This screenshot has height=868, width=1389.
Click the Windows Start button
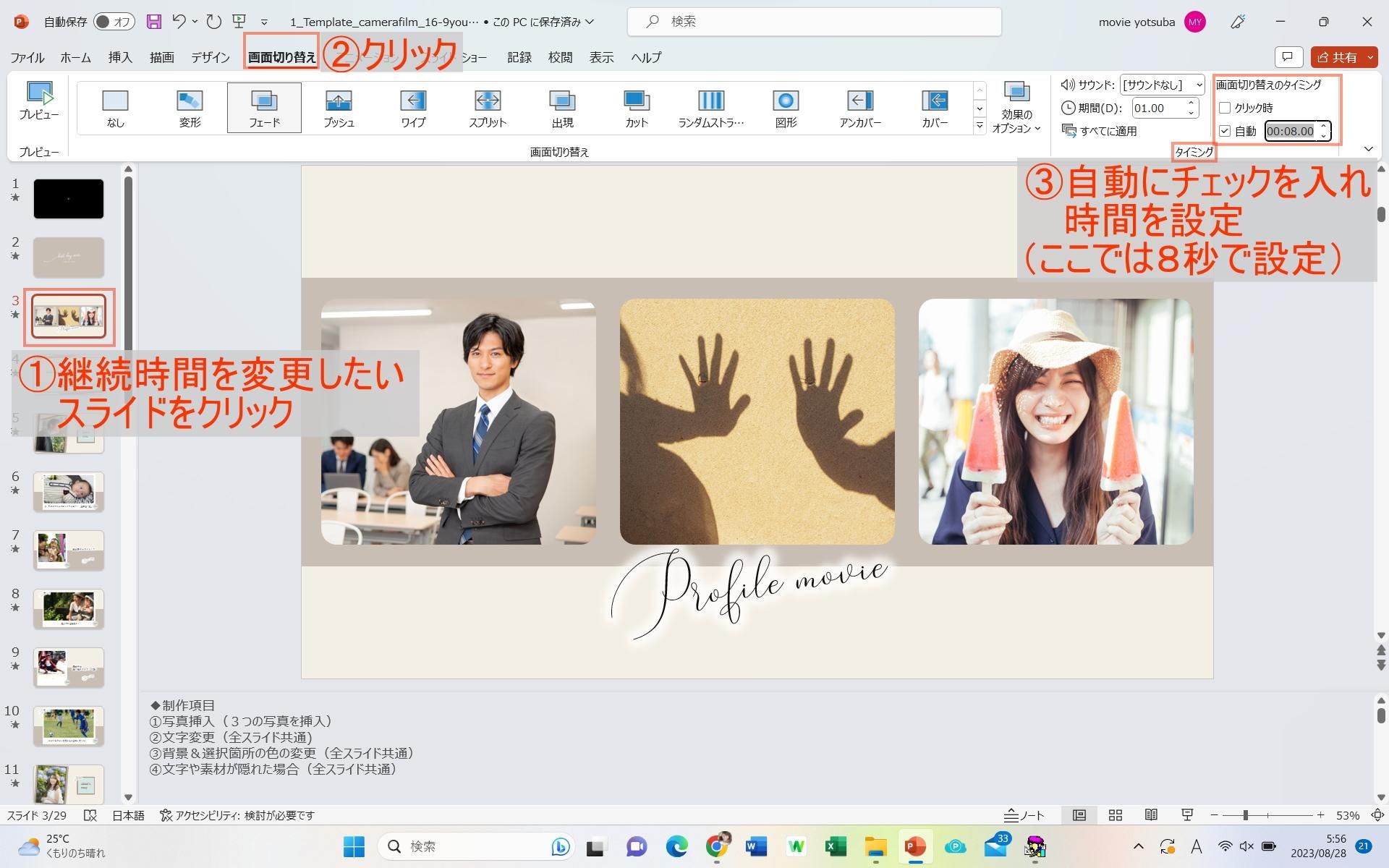tap(354, 846)
